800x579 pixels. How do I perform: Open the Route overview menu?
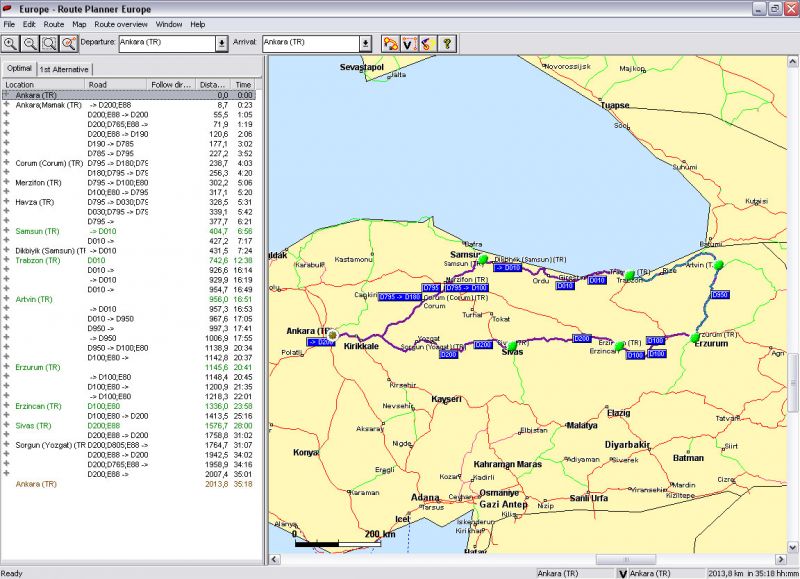(121, 23)
